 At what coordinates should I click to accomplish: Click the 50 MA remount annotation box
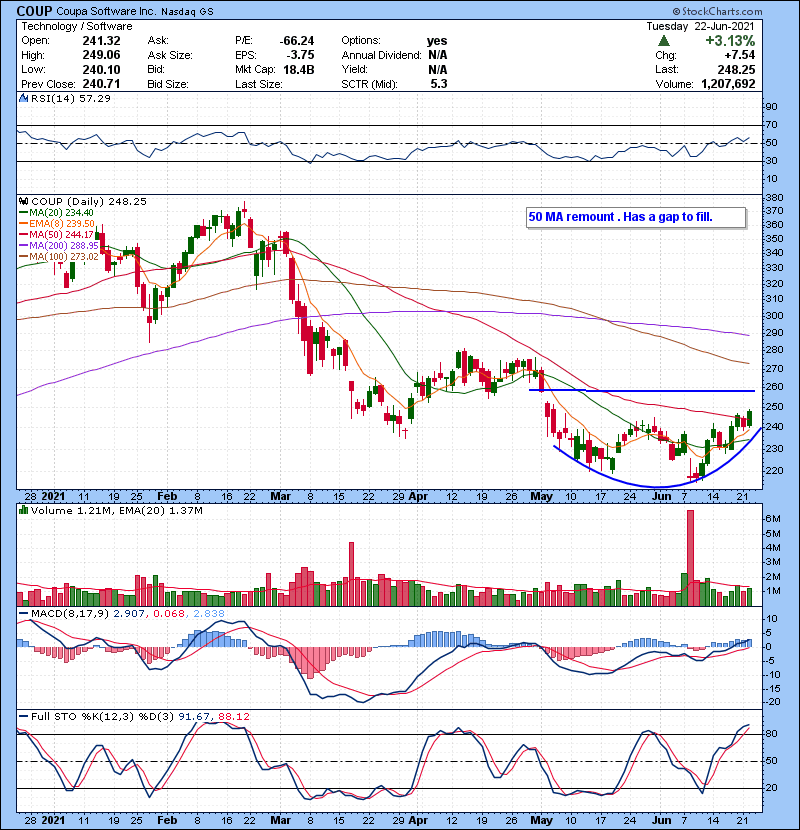[636, 217]
